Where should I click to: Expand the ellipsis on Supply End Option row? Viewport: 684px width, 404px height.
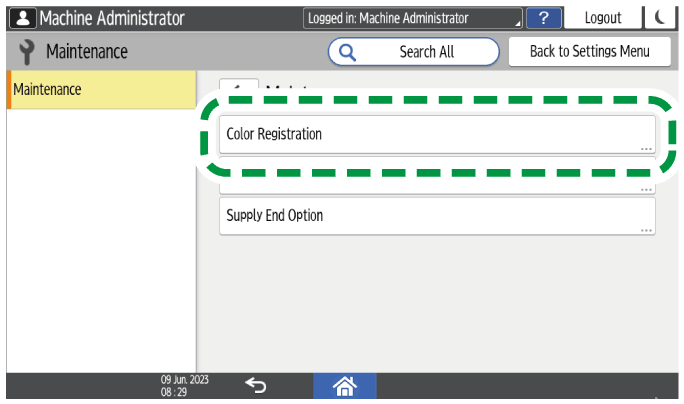646,229
